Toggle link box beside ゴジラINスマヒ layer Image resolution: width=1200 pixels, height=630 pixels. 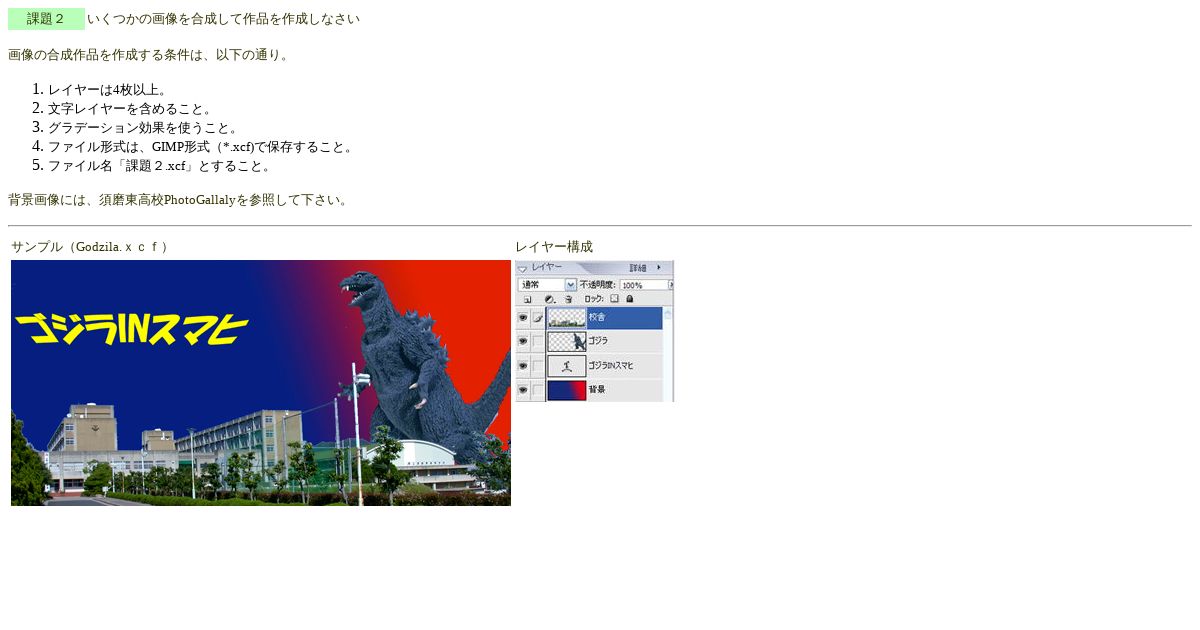coord(538,366)
